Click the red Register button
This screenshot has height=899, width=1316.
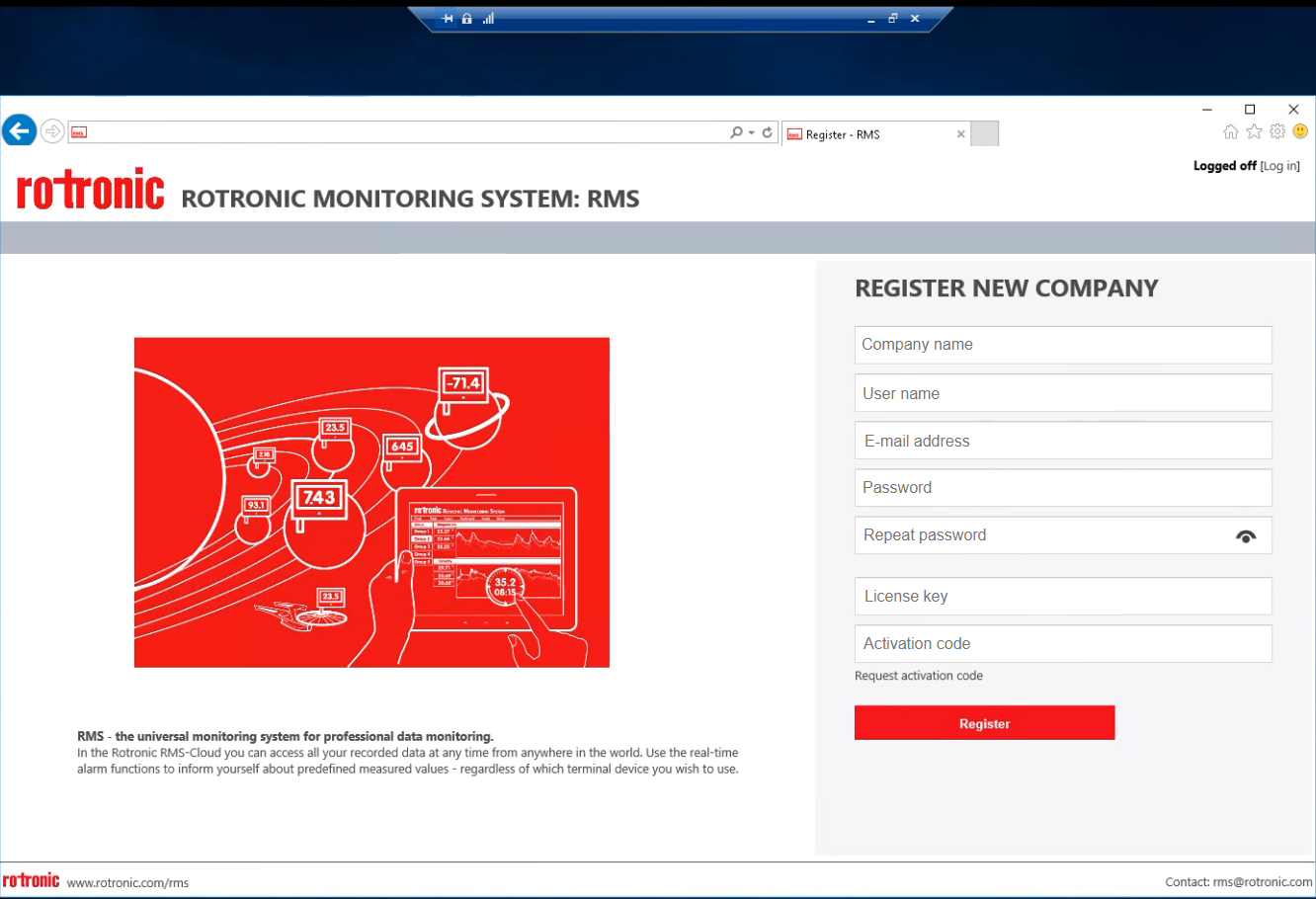coord(984,723)
